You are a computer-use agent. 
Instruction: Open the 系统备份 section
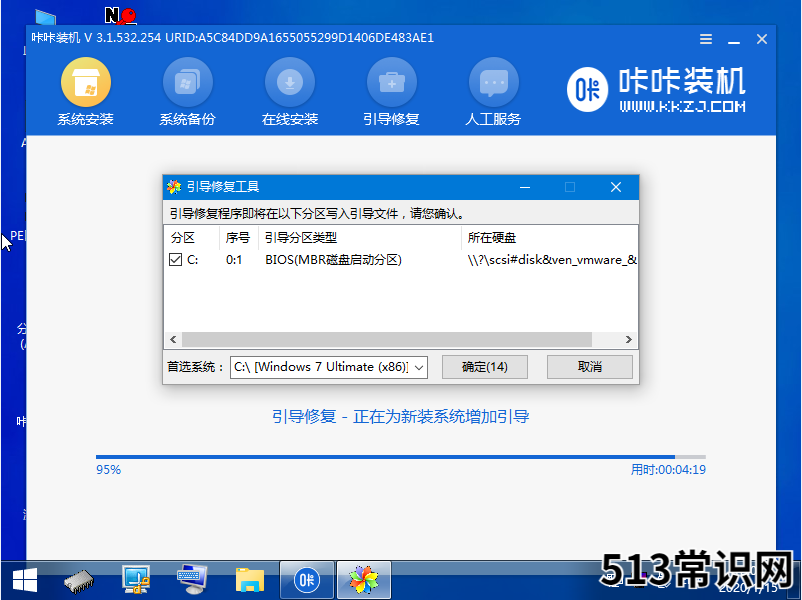(187, 92)
